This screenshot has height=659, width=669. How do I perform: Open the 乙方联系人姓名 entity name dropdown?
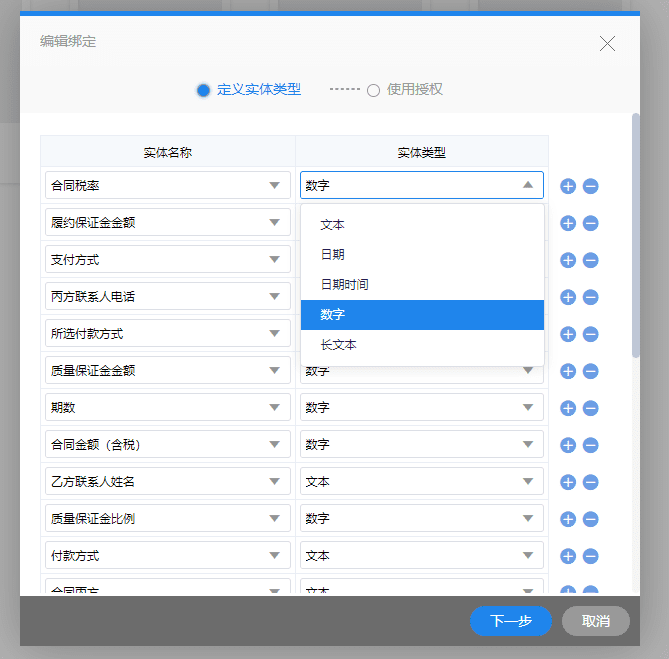[x=168, y=481]
